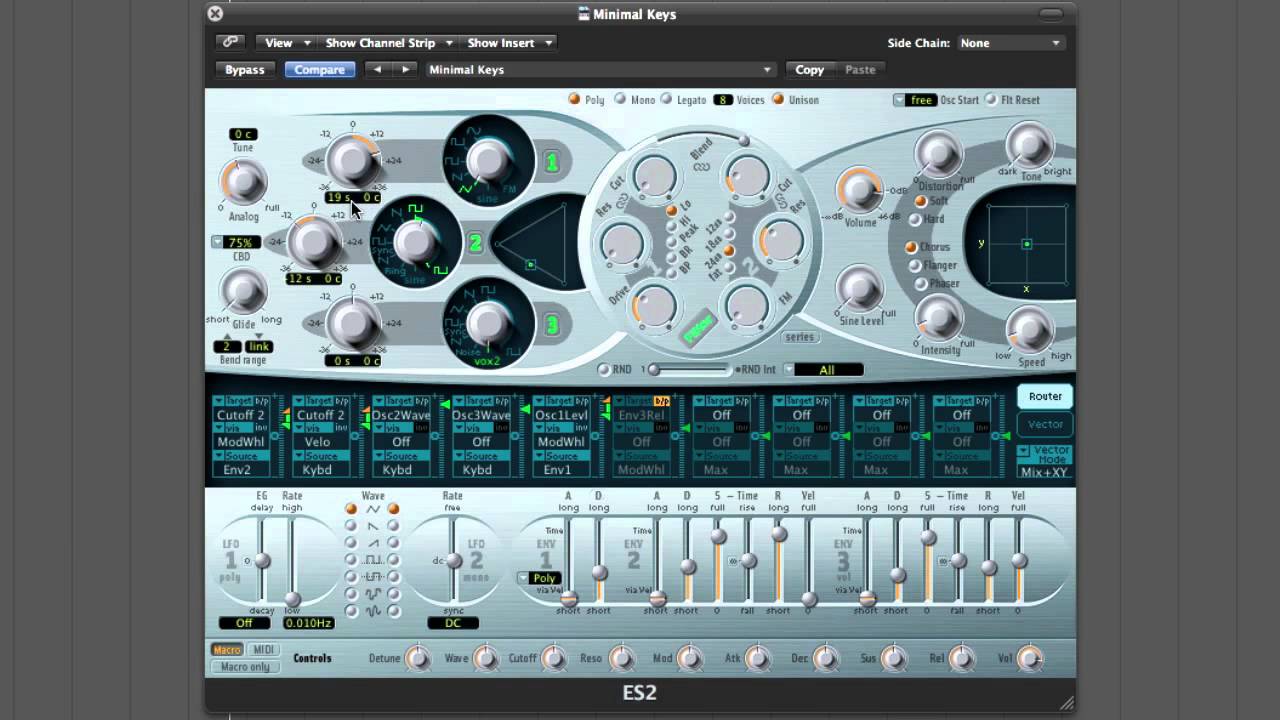Click the Copy button

[x=810, y=70]
